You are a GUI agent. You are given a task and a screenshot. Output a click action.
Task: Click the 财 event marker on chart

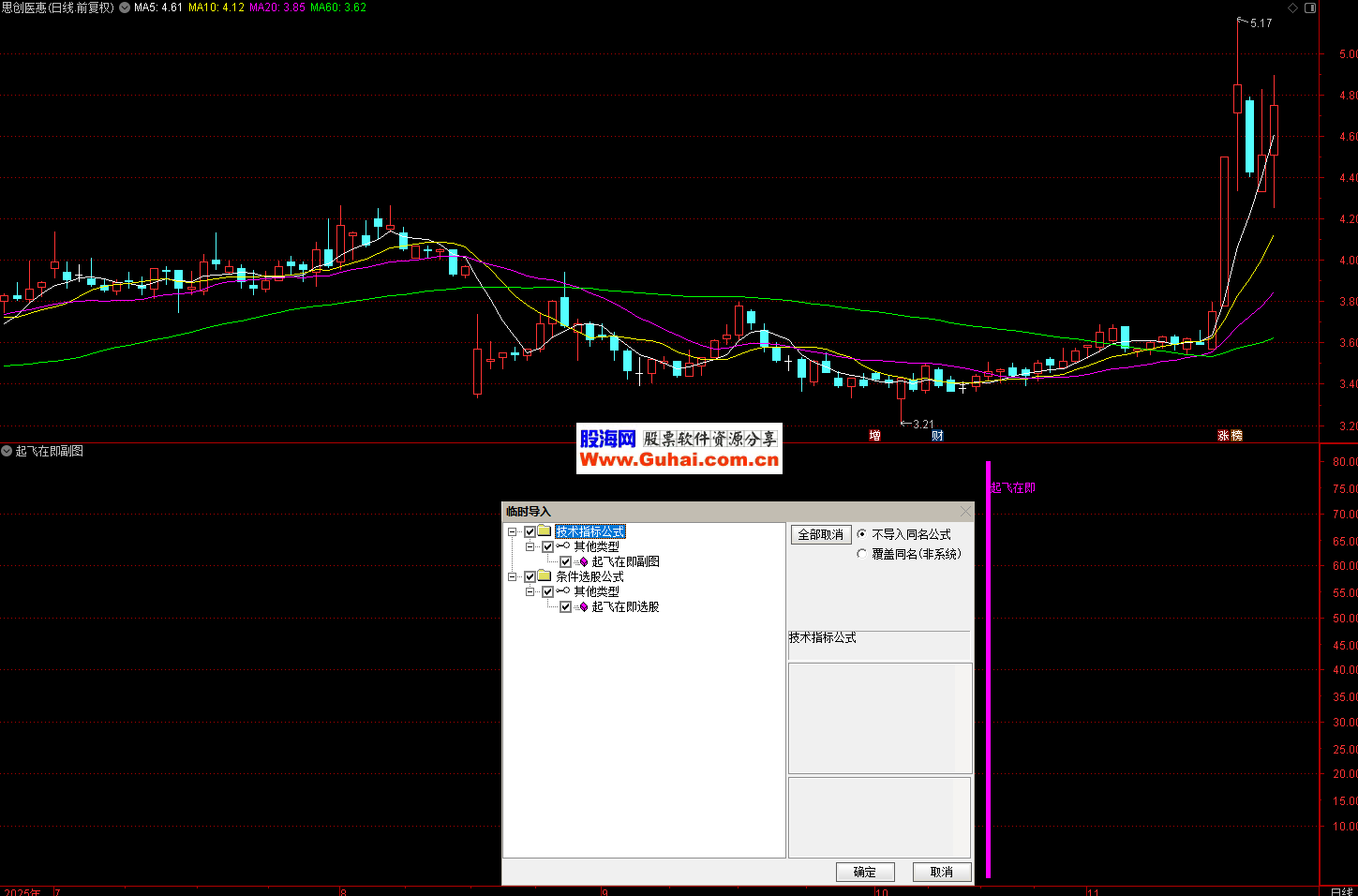[937, 436]
